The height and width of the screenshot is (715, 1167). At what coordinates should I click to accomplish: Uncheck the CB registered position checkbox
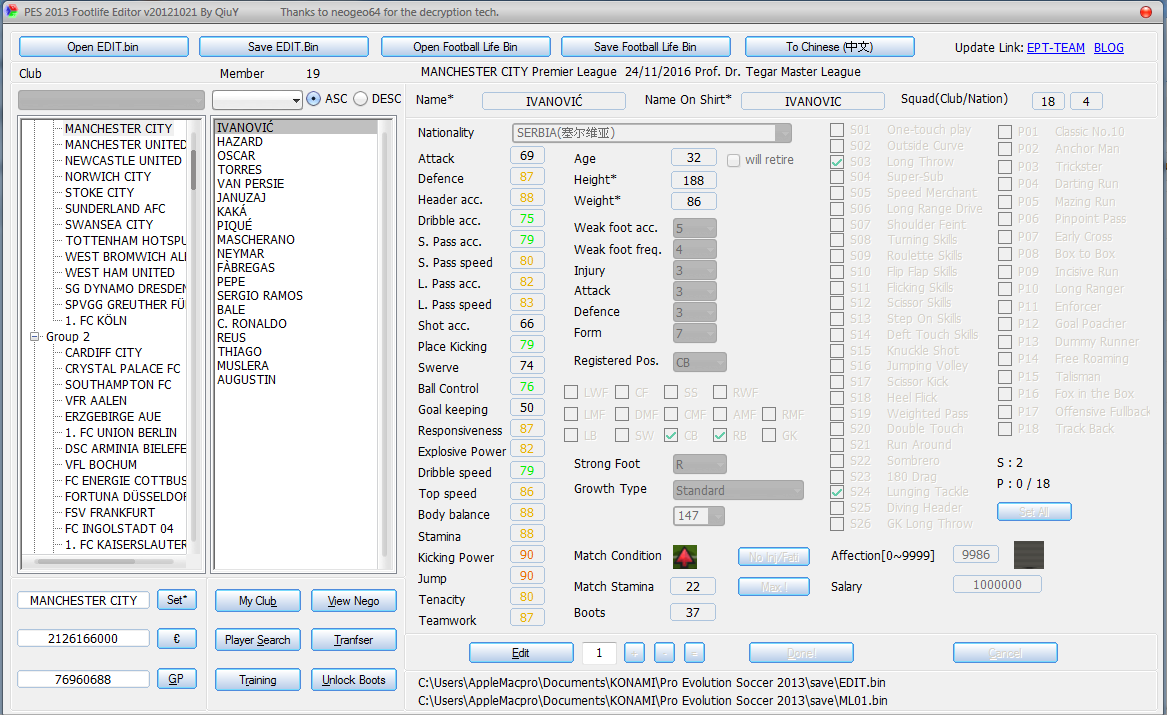(671, 434)
